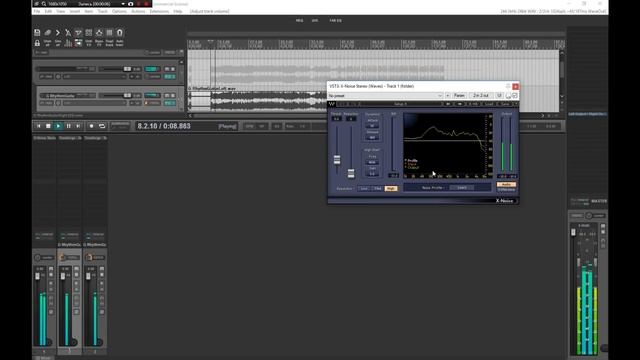
Task: Pin the X-Noise FX window on top
Action: (x=508, y=86)
